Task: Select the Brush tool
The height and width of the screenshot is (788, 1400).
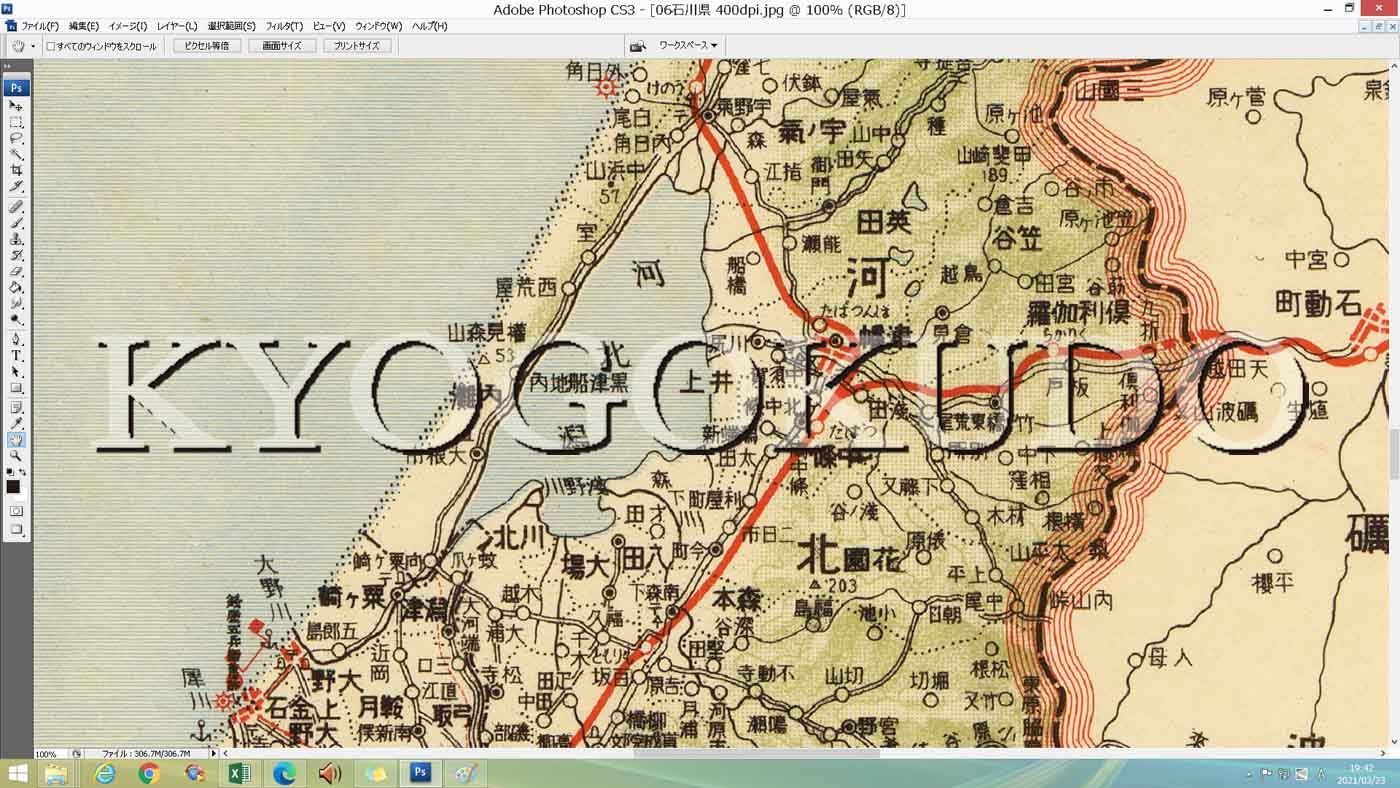Action: pos(16,222)
